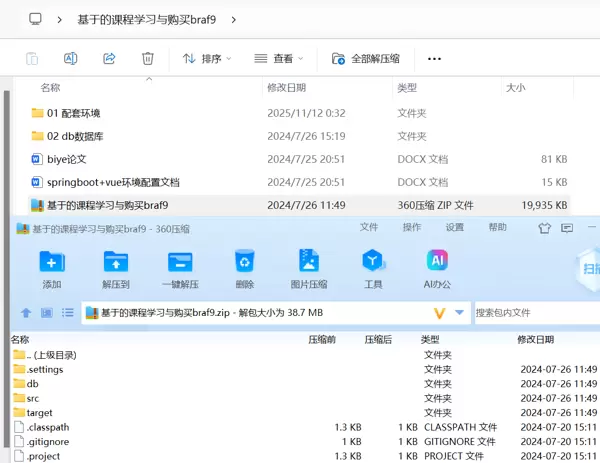Click the 删除 (Delete) recycle icon
The width and height of the screenshot is (600, 463).
tap(244, 262)
